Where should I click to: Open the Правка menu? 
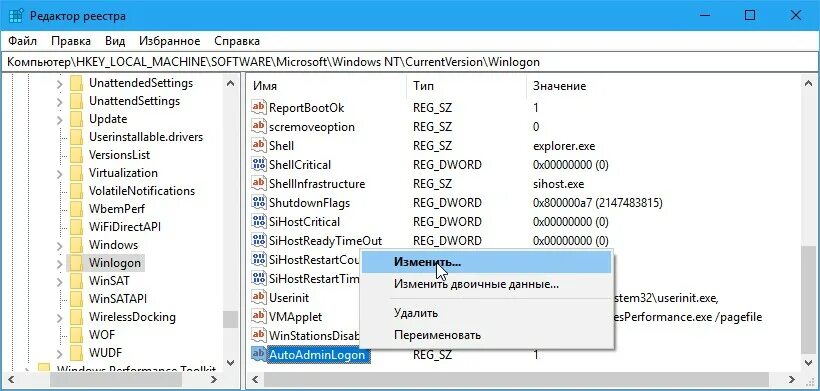click(x=71, y=41)
